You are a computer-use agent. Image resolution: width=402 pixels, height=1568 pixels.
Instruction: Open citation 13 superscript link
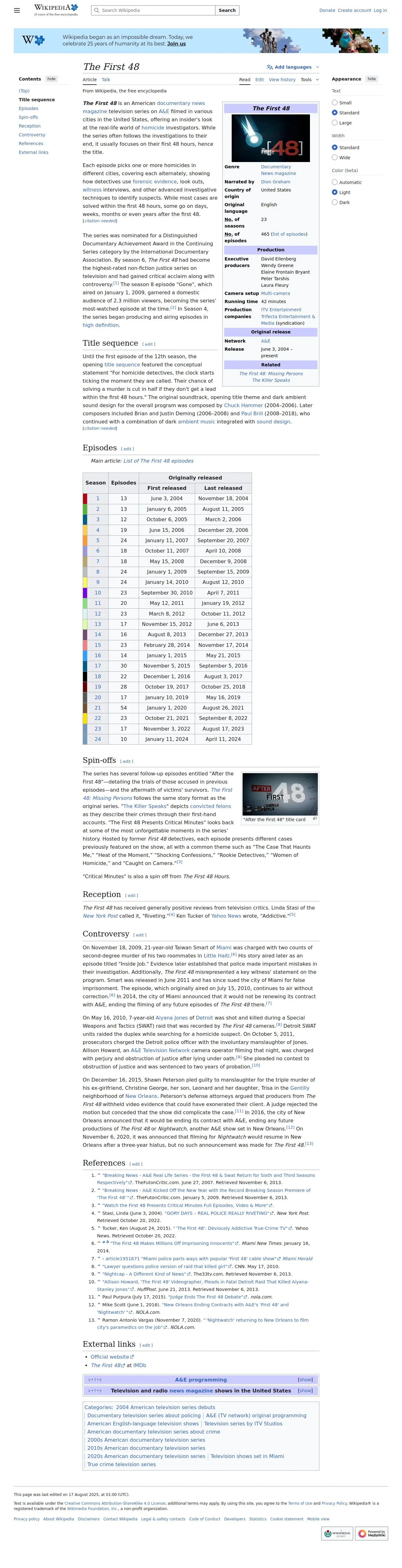309,1143
